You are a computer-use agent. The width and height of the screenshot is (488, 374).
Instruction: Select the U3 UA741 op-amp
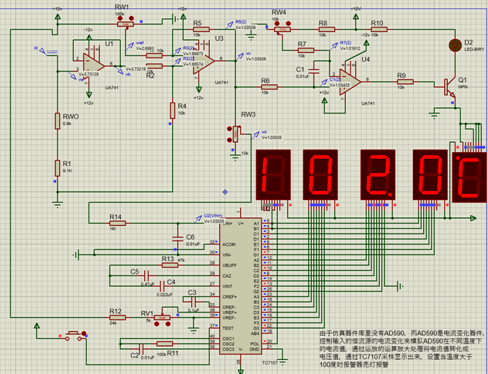click(203, 62)
